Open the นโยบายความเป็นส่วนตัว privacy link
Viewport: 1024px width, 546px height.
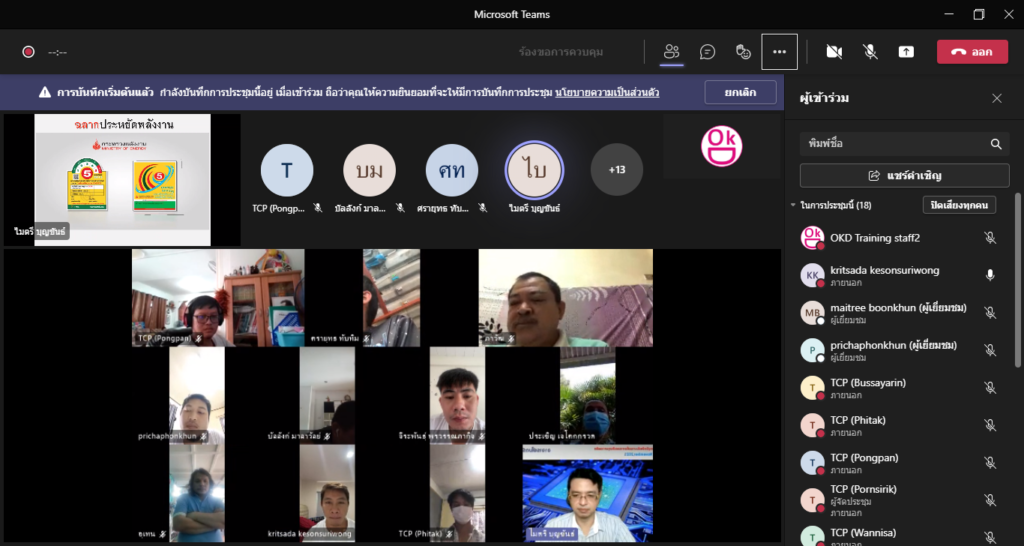pyautogui.click(x=607, y=93)
